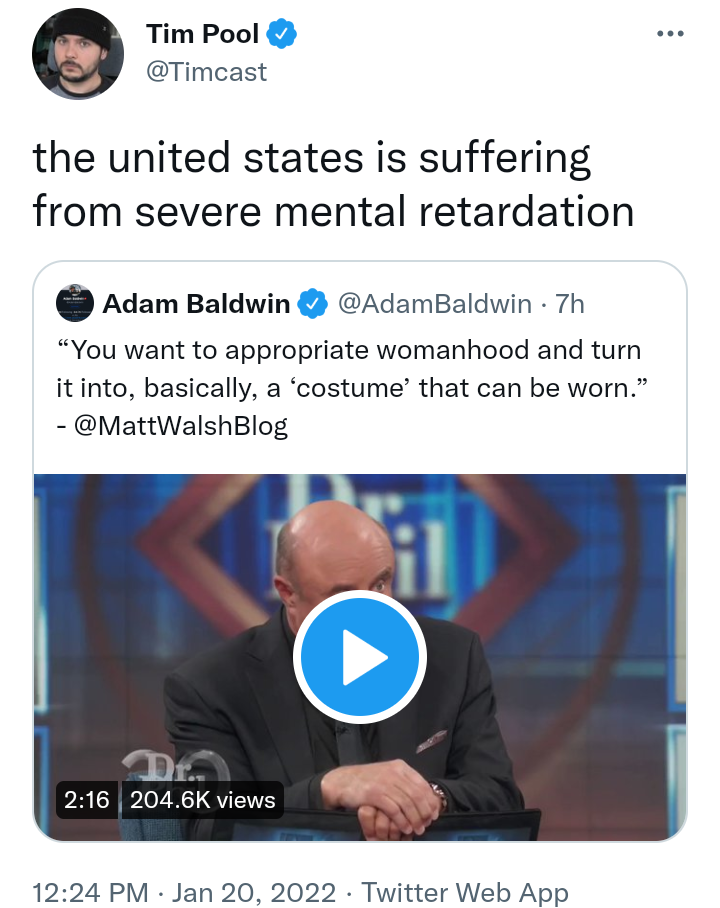Viewport: 720px width, 908px height.
Task: Open the 7h timestamp on quoted tweet
Action: [570, 304]
